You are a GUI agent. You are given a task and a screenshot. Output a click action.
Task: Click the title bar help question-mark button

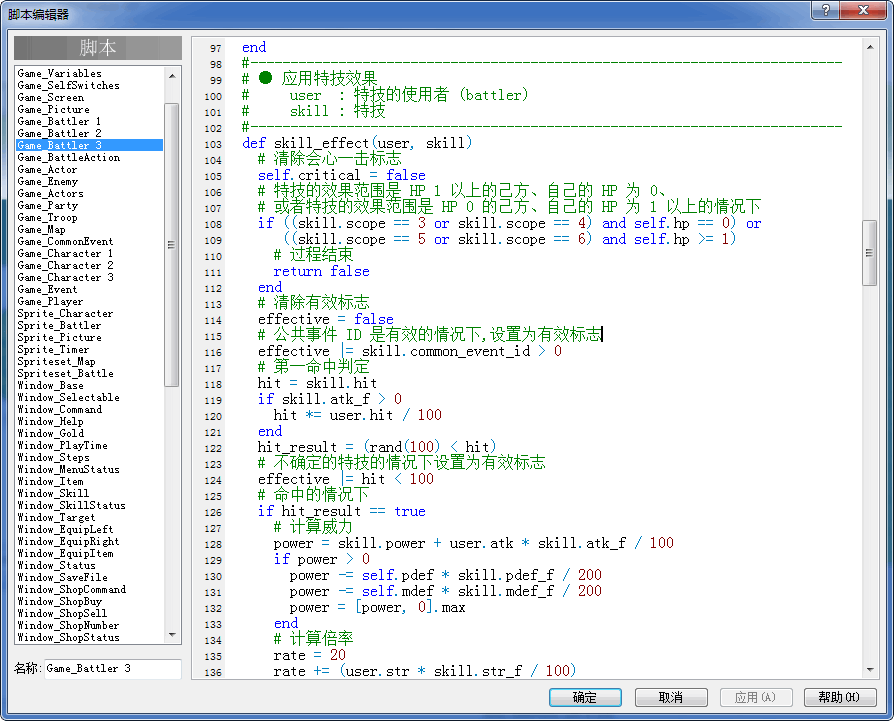(826, 10)
